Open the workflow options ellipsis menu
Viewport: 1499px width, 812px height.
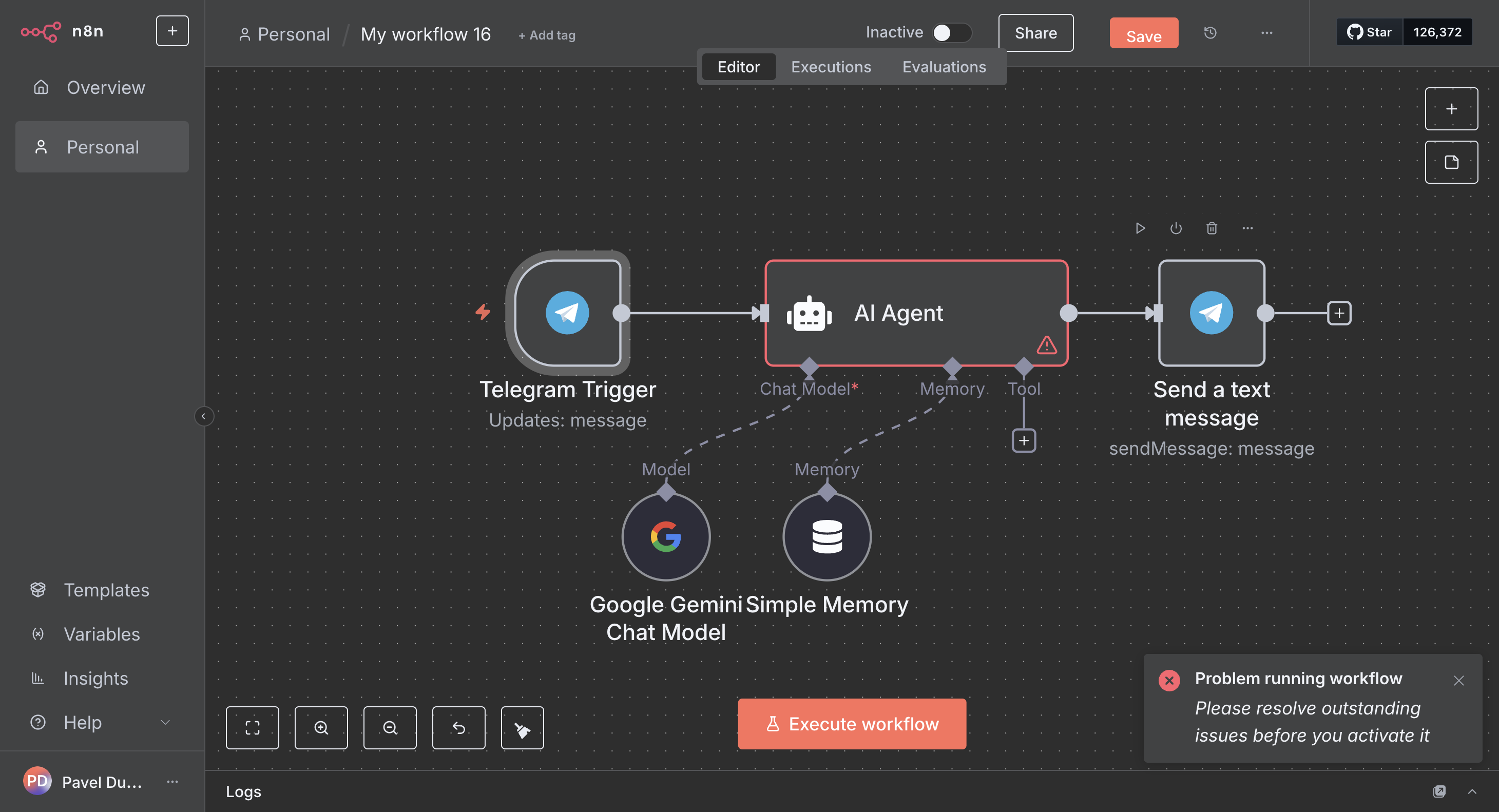tap(1266, 33)
